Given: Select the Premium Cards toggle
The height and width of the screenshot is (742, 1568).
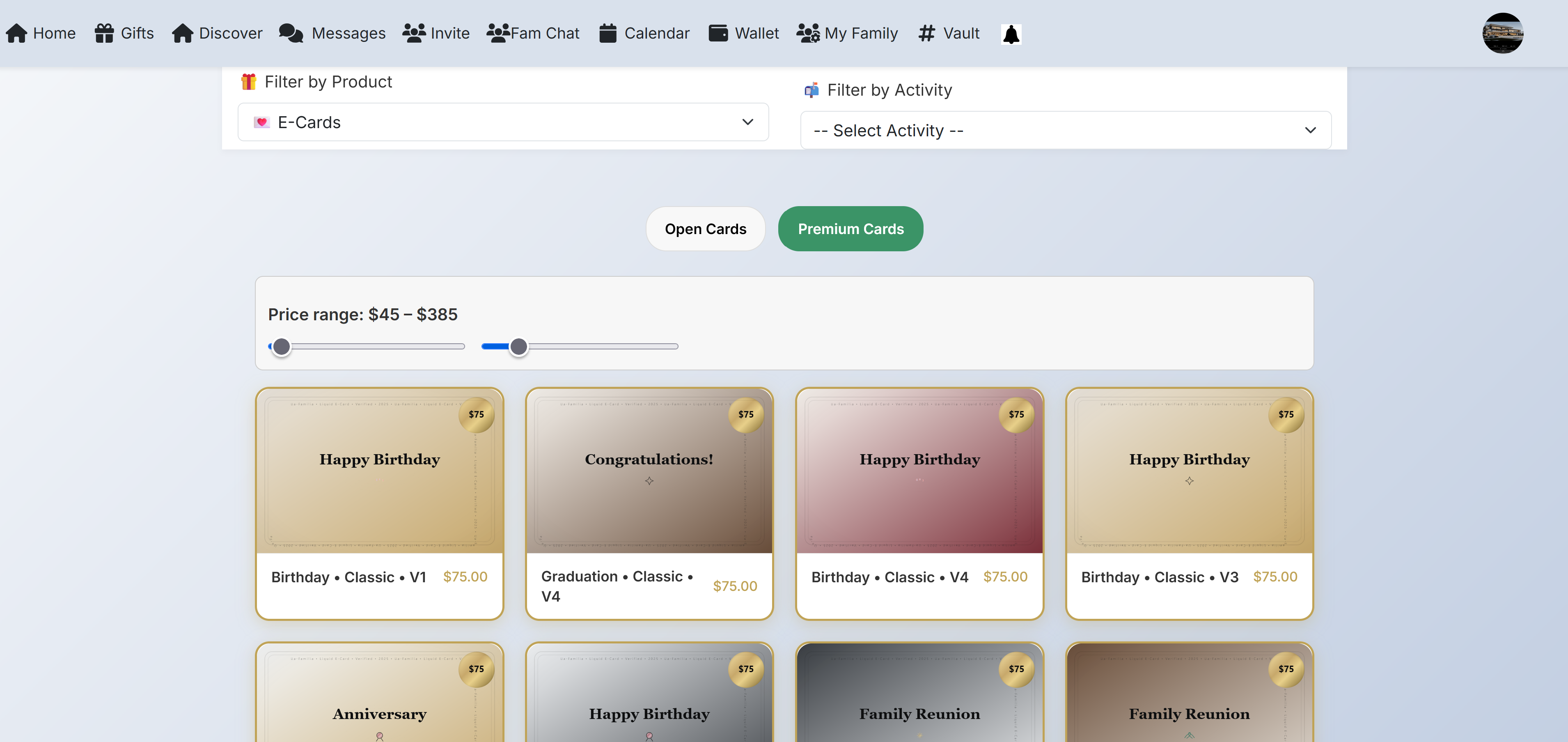Looking at the screenshot, I should point(850,229).
